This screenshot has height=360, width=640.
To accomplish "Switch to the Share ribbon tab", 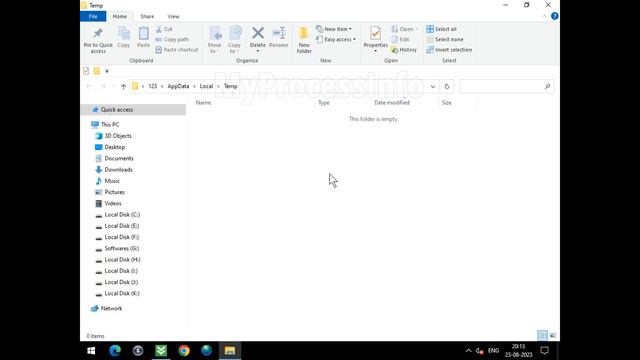I will click(x=147, y=16).
